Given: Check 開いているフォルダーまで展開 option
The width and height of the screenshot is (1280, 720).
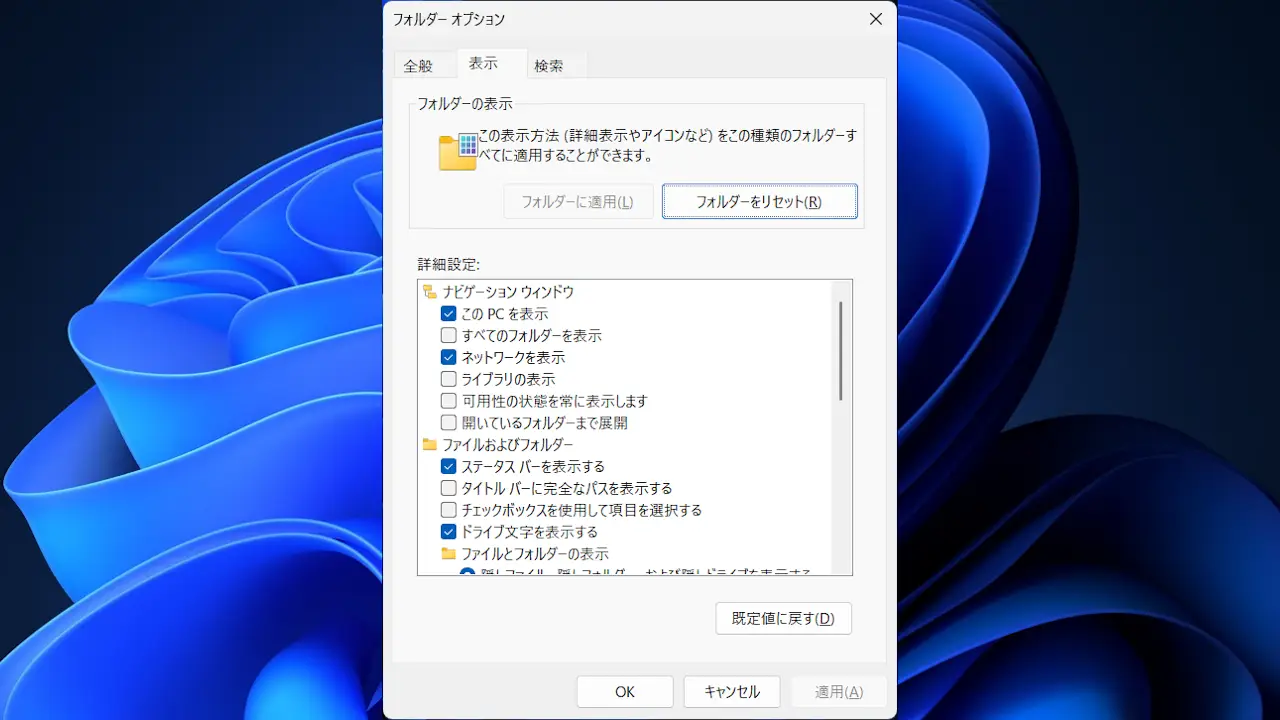Looking at the screenshot, I should [448, 423].
